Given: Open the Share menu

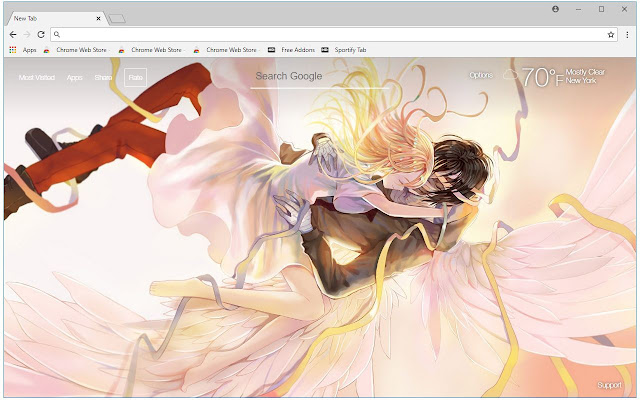Looking at the screenshot, I should coord(103,77).
